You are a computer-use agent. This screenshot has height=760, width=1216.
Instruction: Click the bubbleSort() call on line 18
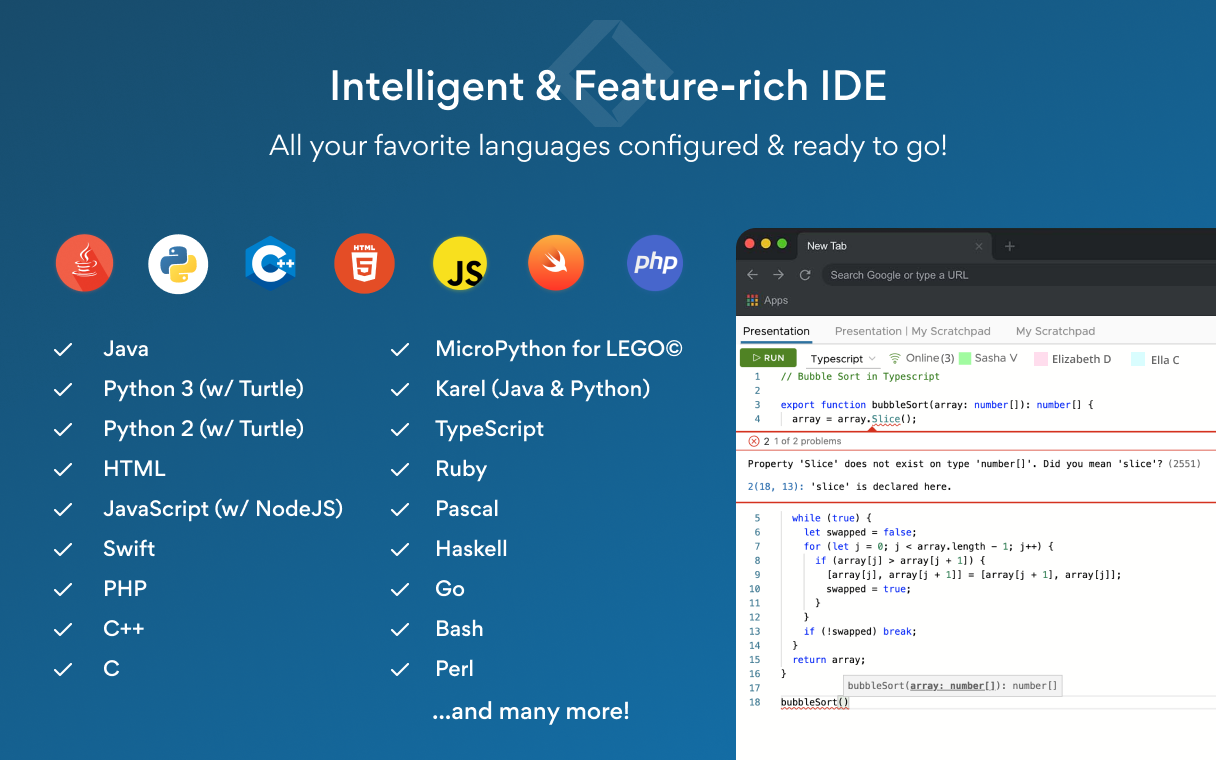click(814, 702)
